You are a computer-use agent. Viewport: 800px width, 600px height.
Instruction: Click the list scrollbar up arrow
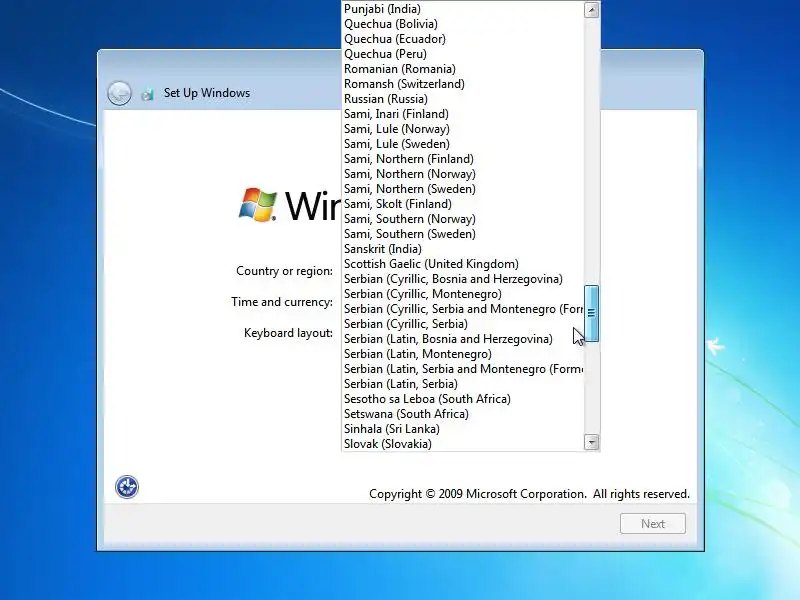click(591, 10)
